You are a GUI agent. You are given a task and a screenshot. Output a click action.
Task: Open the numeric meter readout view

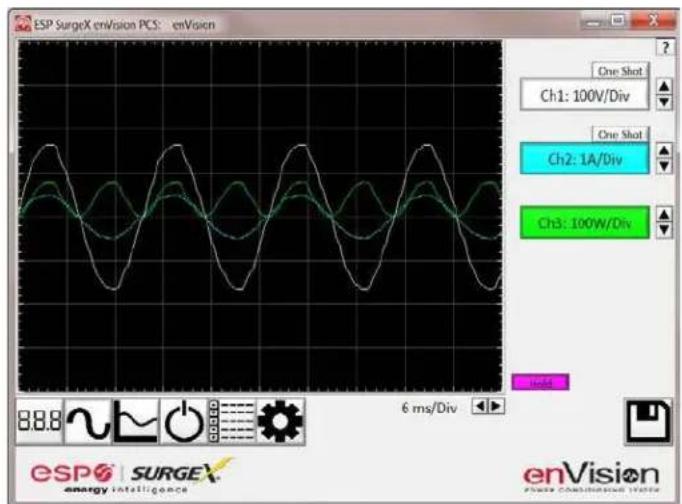[x=40, y=421]
